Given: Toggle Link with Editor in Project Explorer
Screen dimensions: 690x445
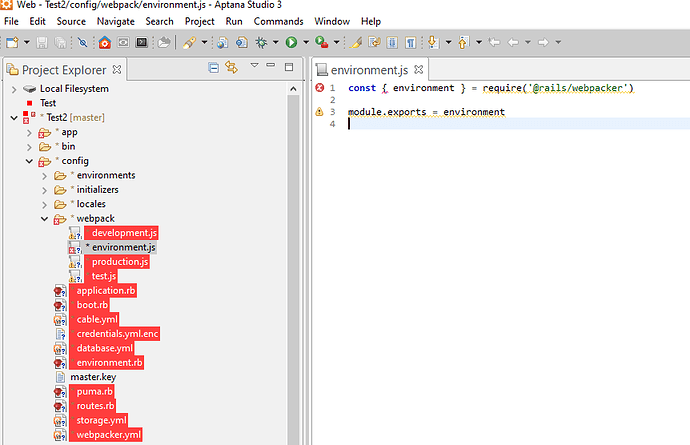Looking at the screenshot, I should pos(231,67).
